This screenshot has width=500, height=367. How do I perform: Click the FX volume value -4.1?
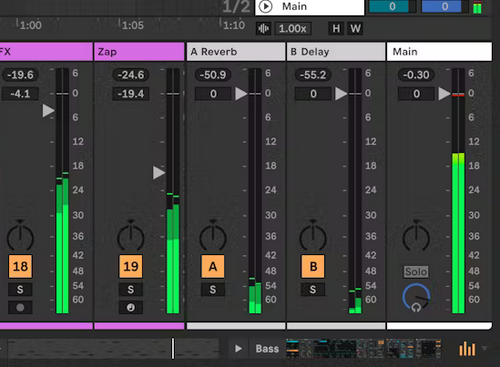point(20,94)
